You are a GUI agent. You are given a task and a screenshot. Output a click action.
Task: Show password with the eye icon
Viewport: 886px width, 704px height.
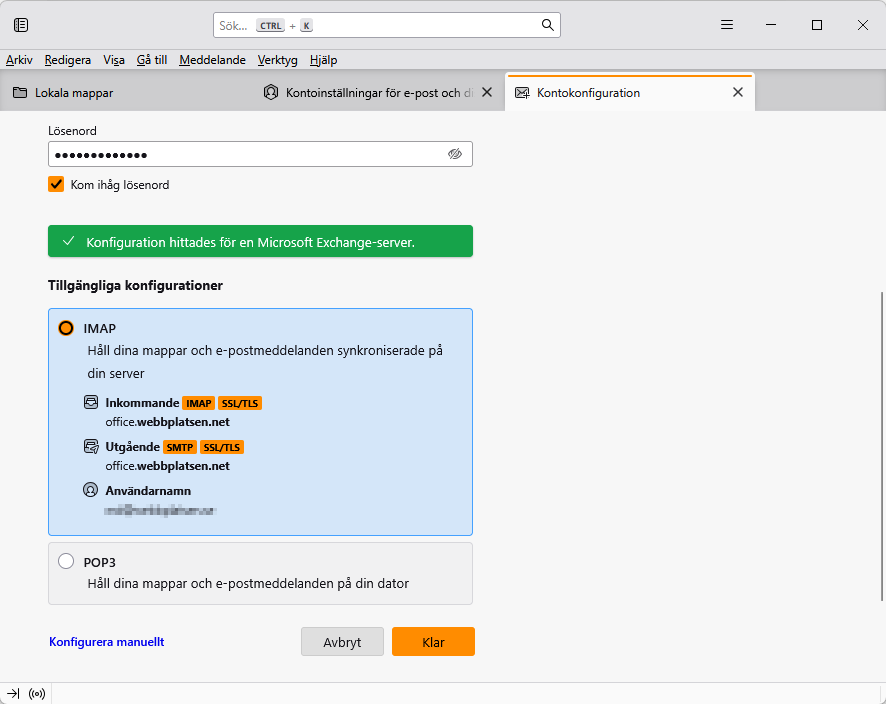coord(455,154)
